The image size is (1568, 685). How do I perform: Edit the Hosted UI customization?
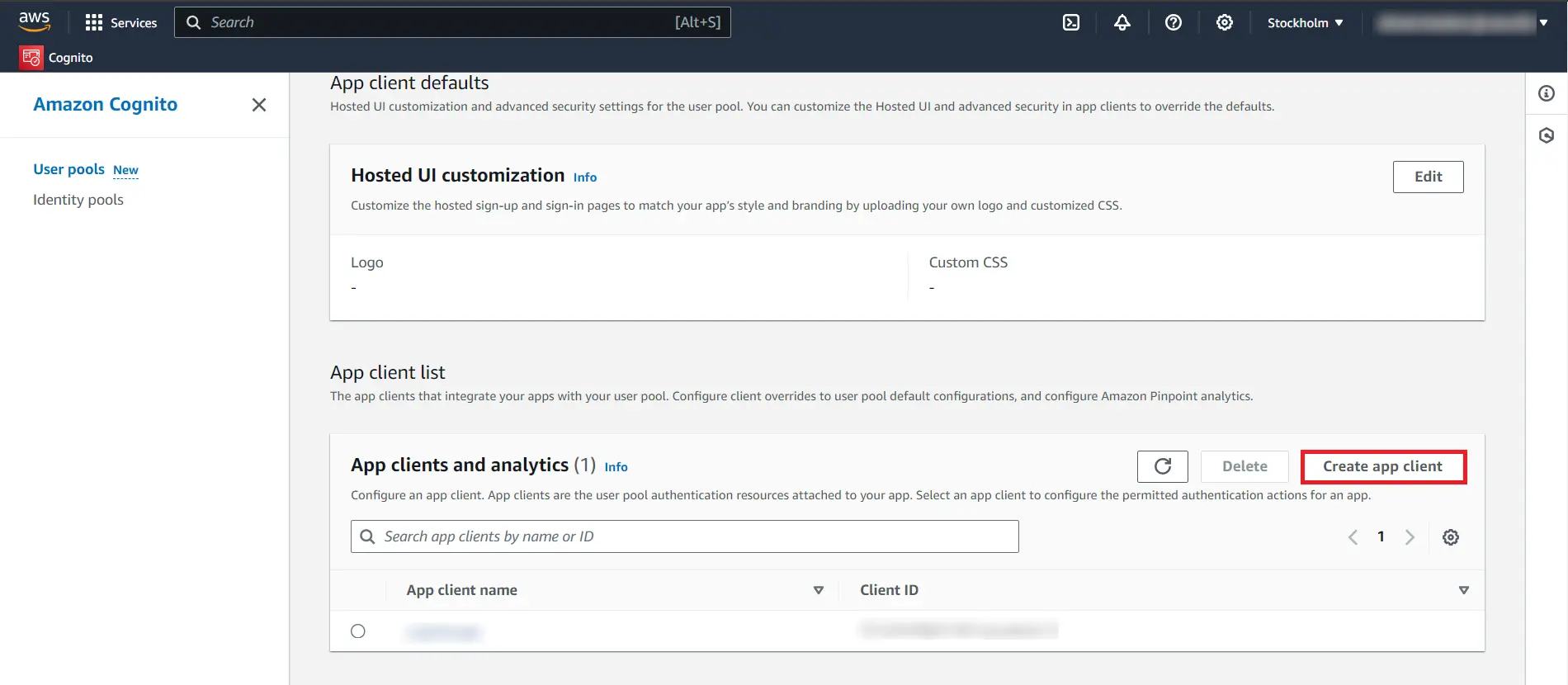(x=1428, y=177)
